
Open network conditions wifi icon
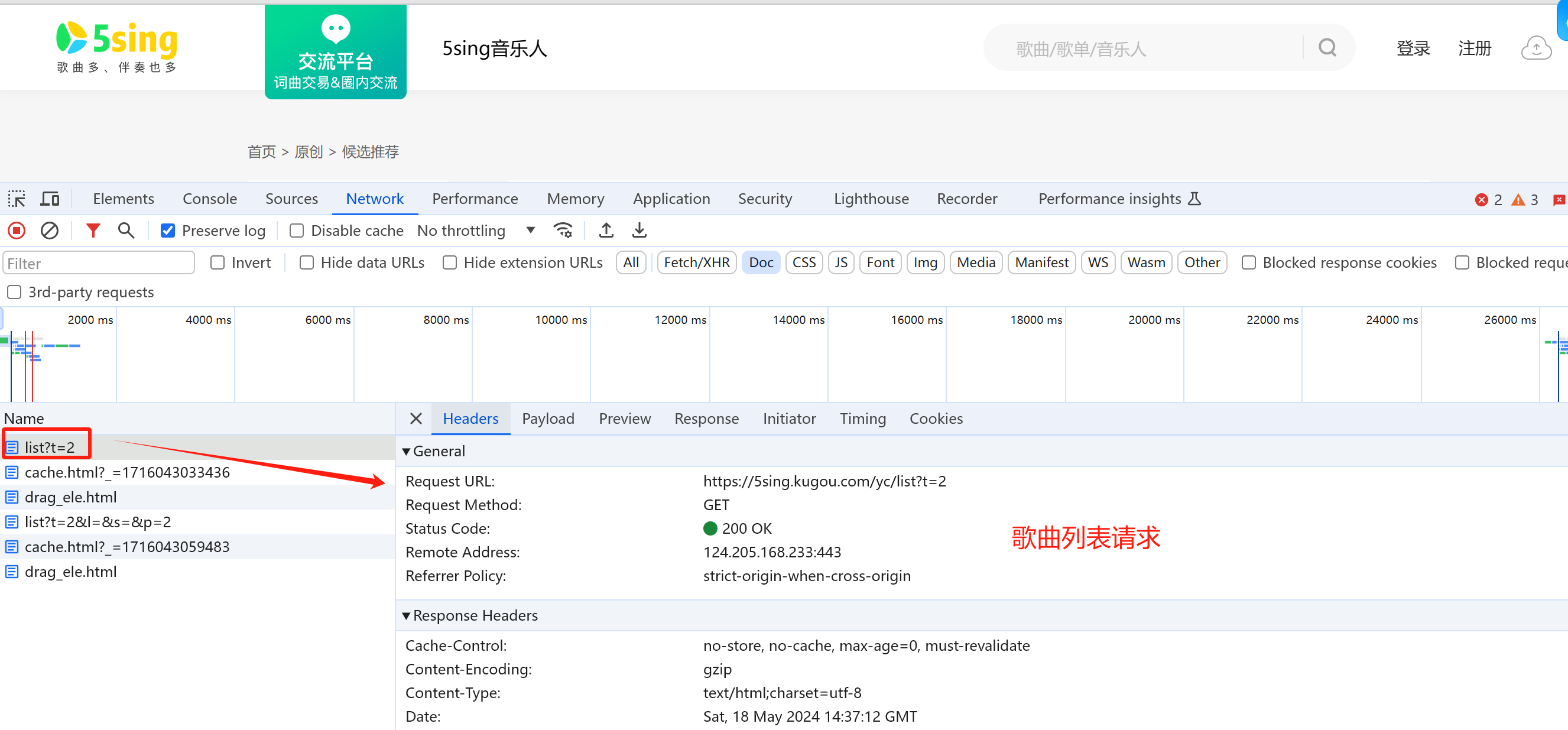(x=563, y=231)
